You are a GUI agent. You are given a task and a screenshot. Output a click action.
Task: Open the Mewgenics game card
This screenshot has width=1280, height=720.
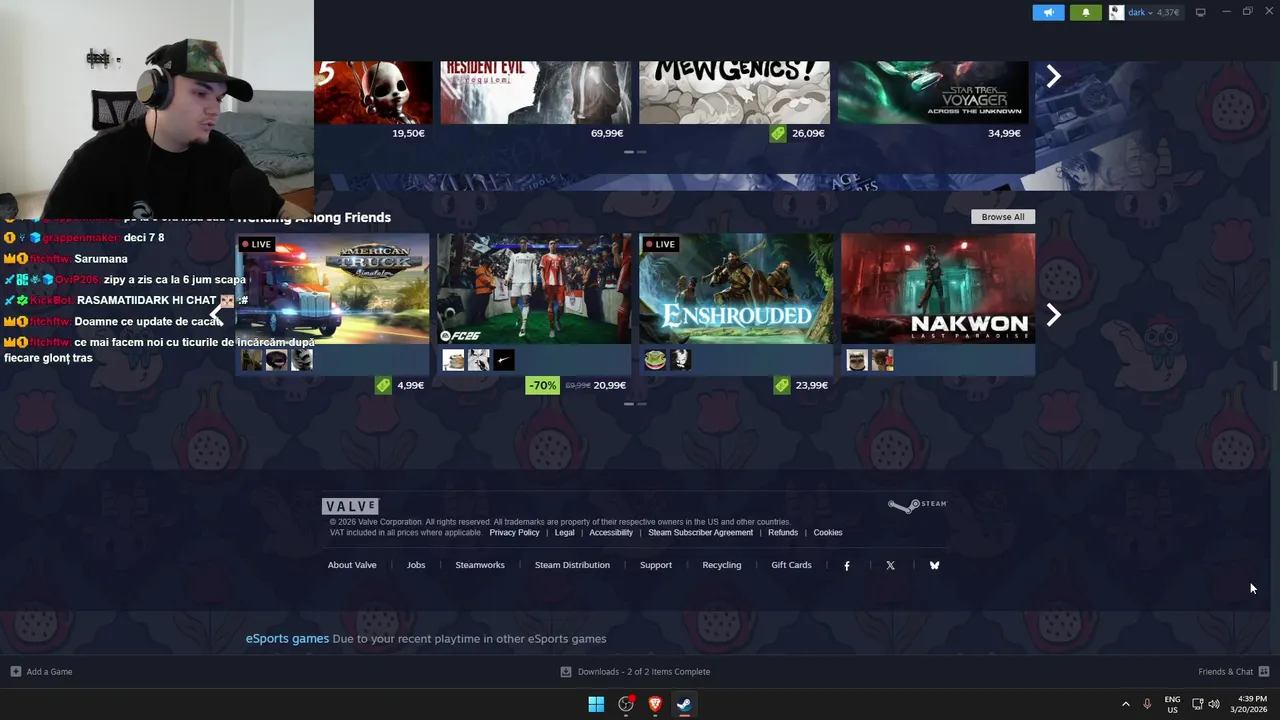734,92
